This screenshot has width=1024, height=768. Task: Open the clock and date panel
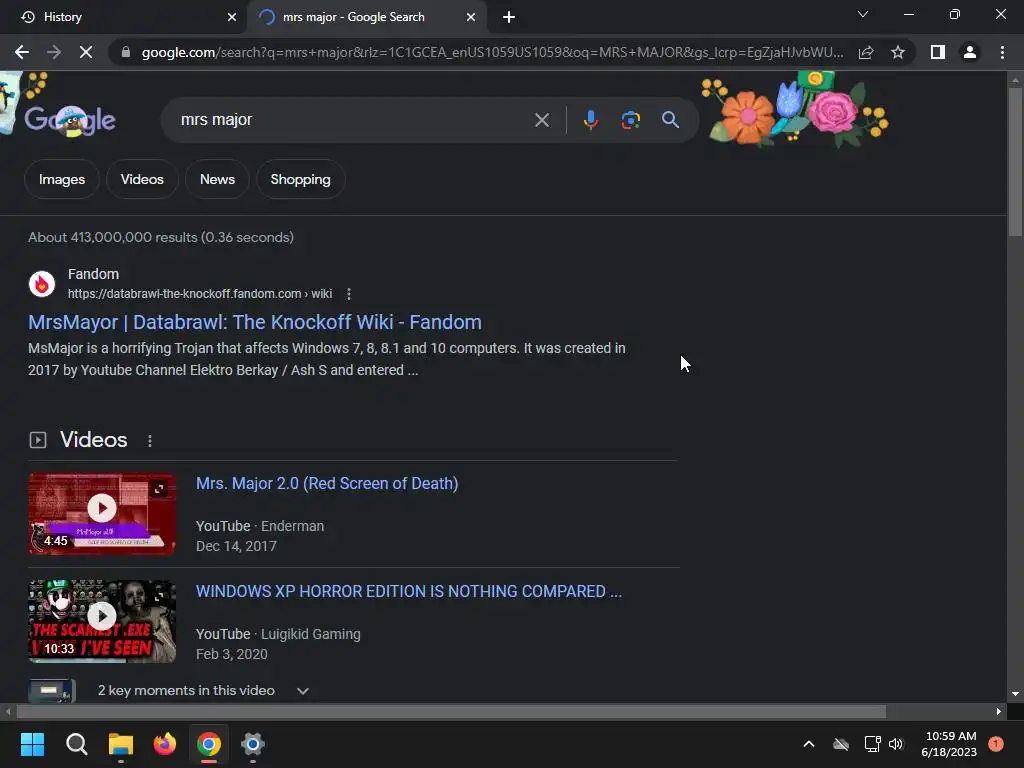tap(949, 744)
